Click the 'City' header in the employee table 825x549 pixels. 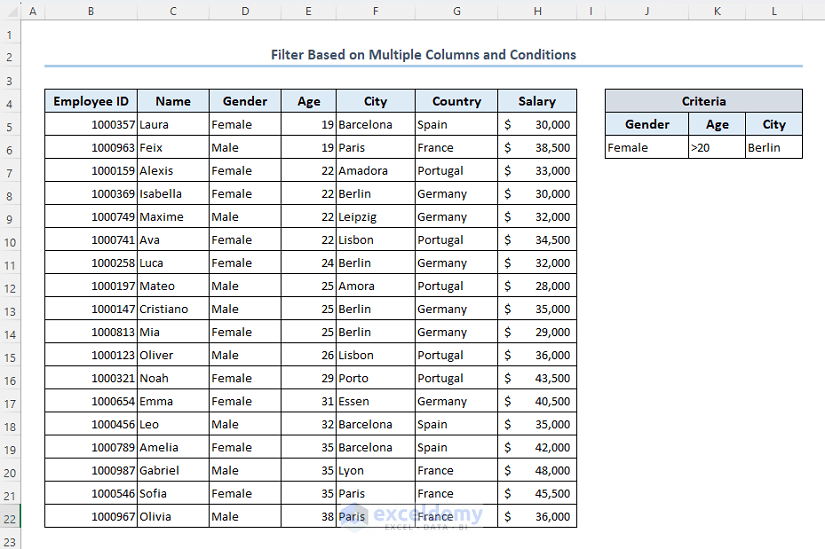point(376,102)
